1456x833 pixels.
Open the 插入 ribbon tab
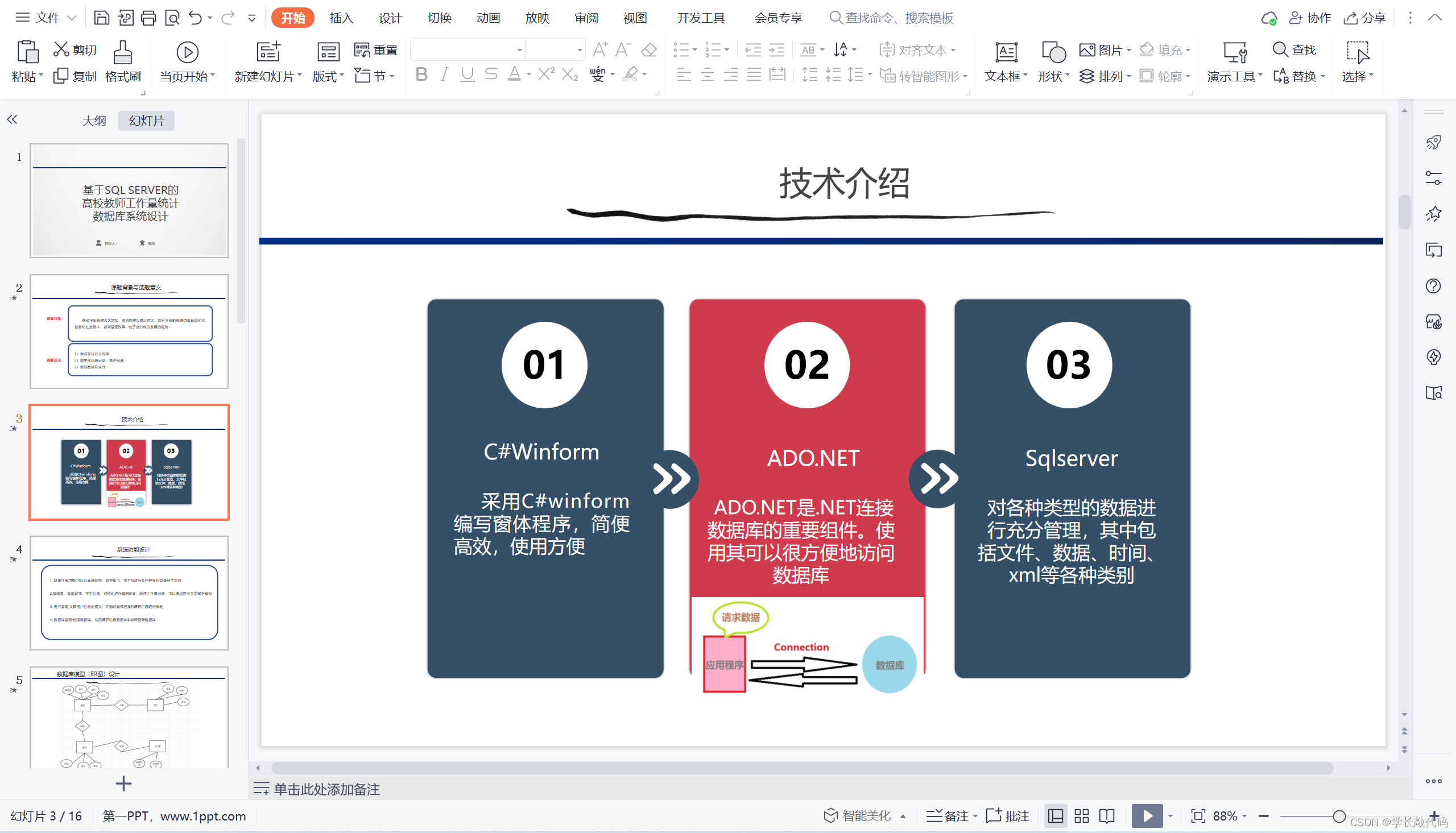[342, 18]
